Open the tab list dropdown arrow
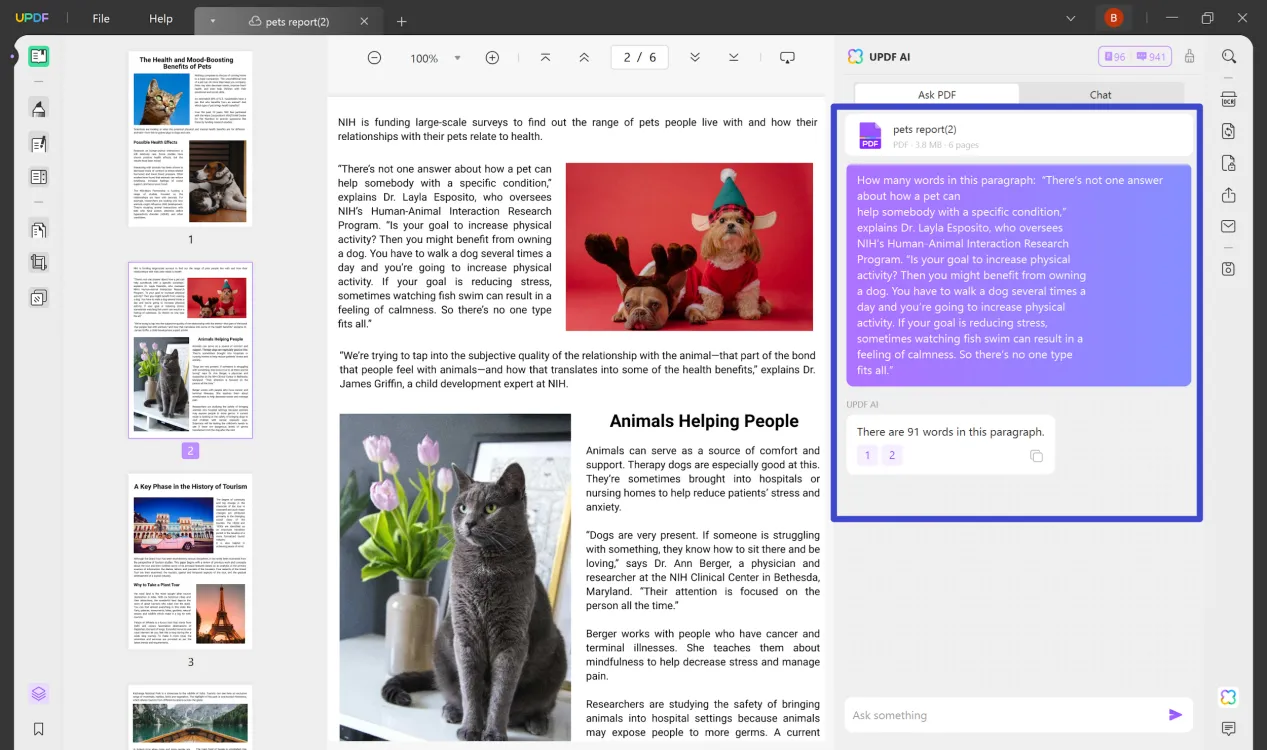The image size is (1267, 750). pyautogui.click(x=212, y=21)
